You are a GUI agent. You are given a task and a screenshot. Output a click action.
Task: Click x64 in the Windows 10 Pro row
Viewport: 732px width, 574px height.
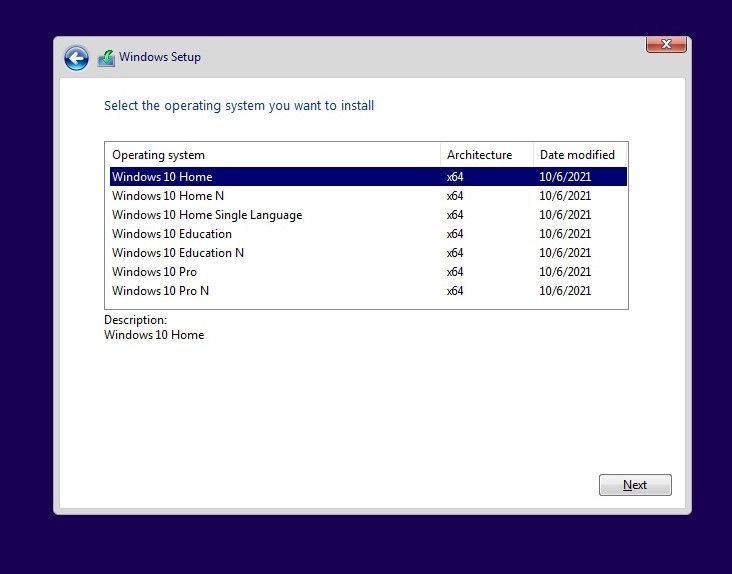pos(455,272)
